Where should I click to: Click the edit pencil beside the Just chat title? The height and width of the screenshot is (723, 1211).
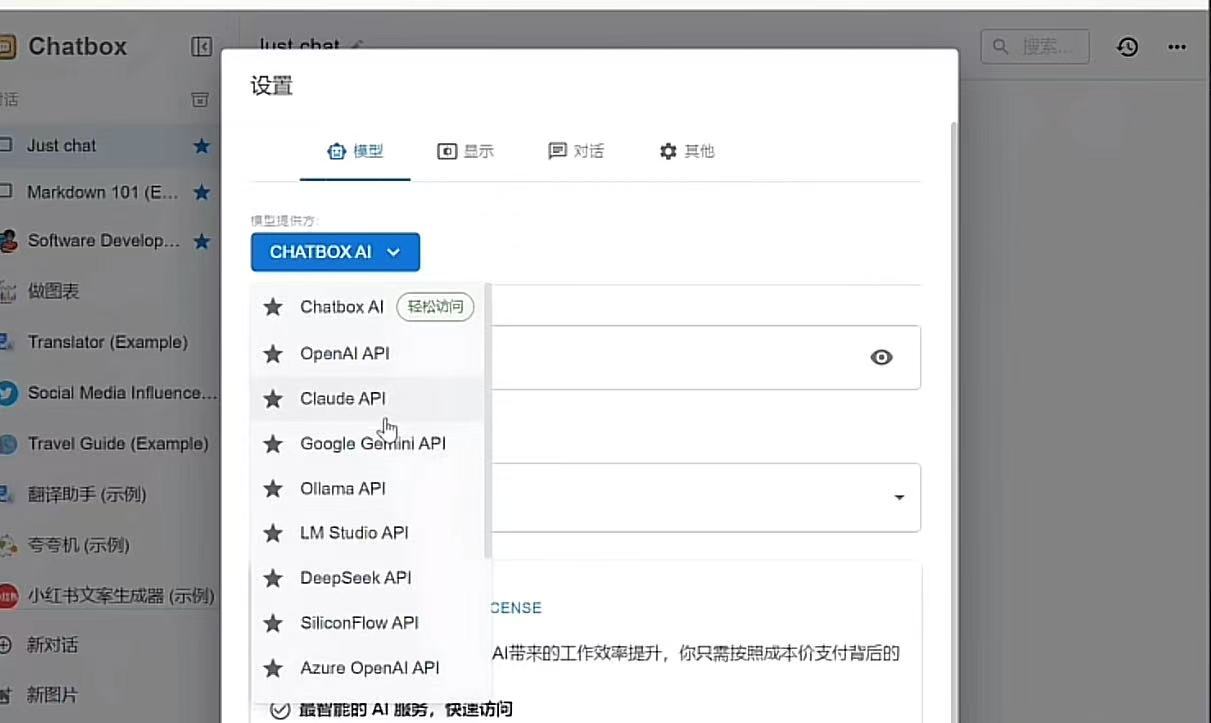click(x=358, y=46)
